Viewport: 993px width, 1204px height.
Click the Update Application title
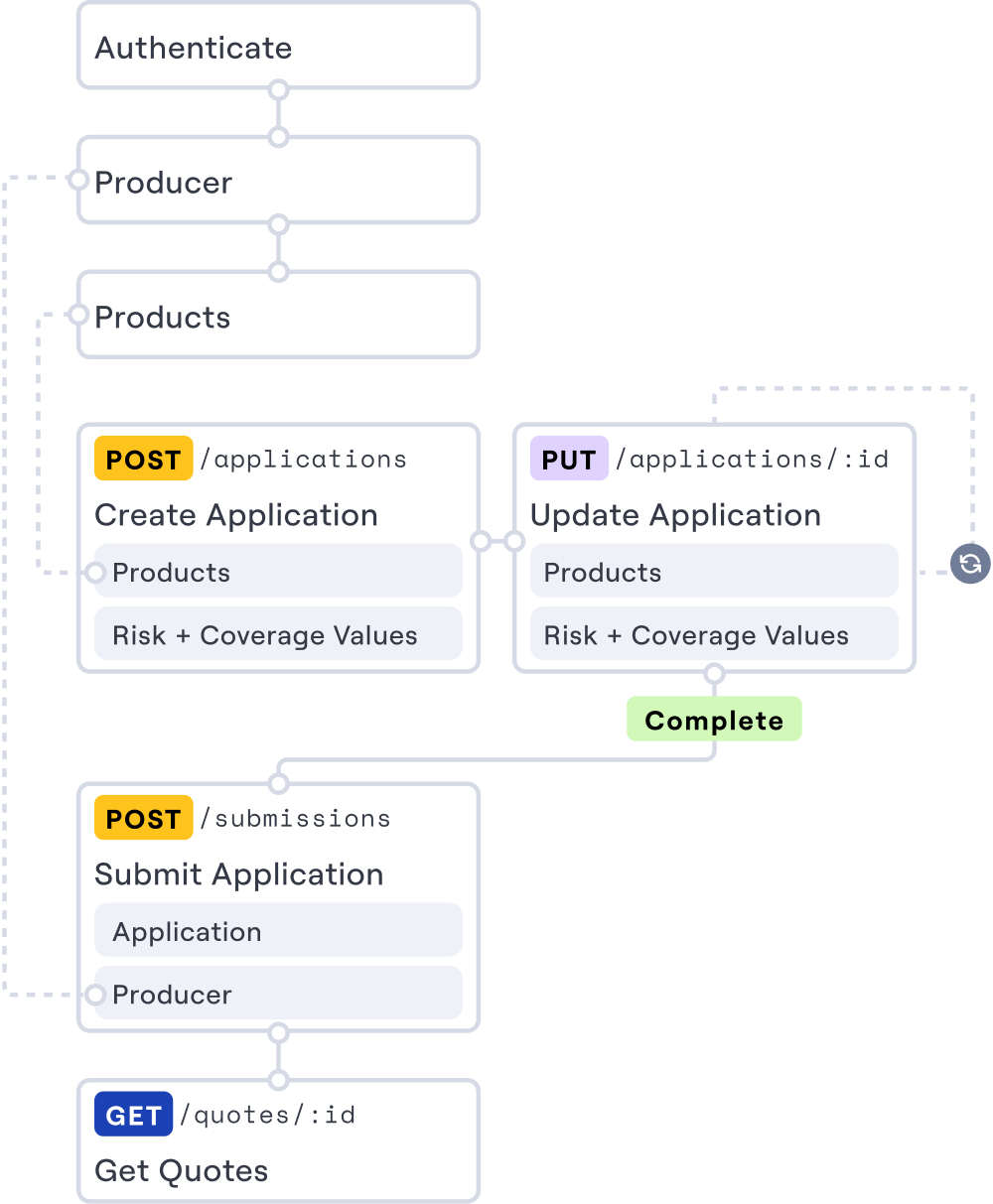[x=675, y=515]
